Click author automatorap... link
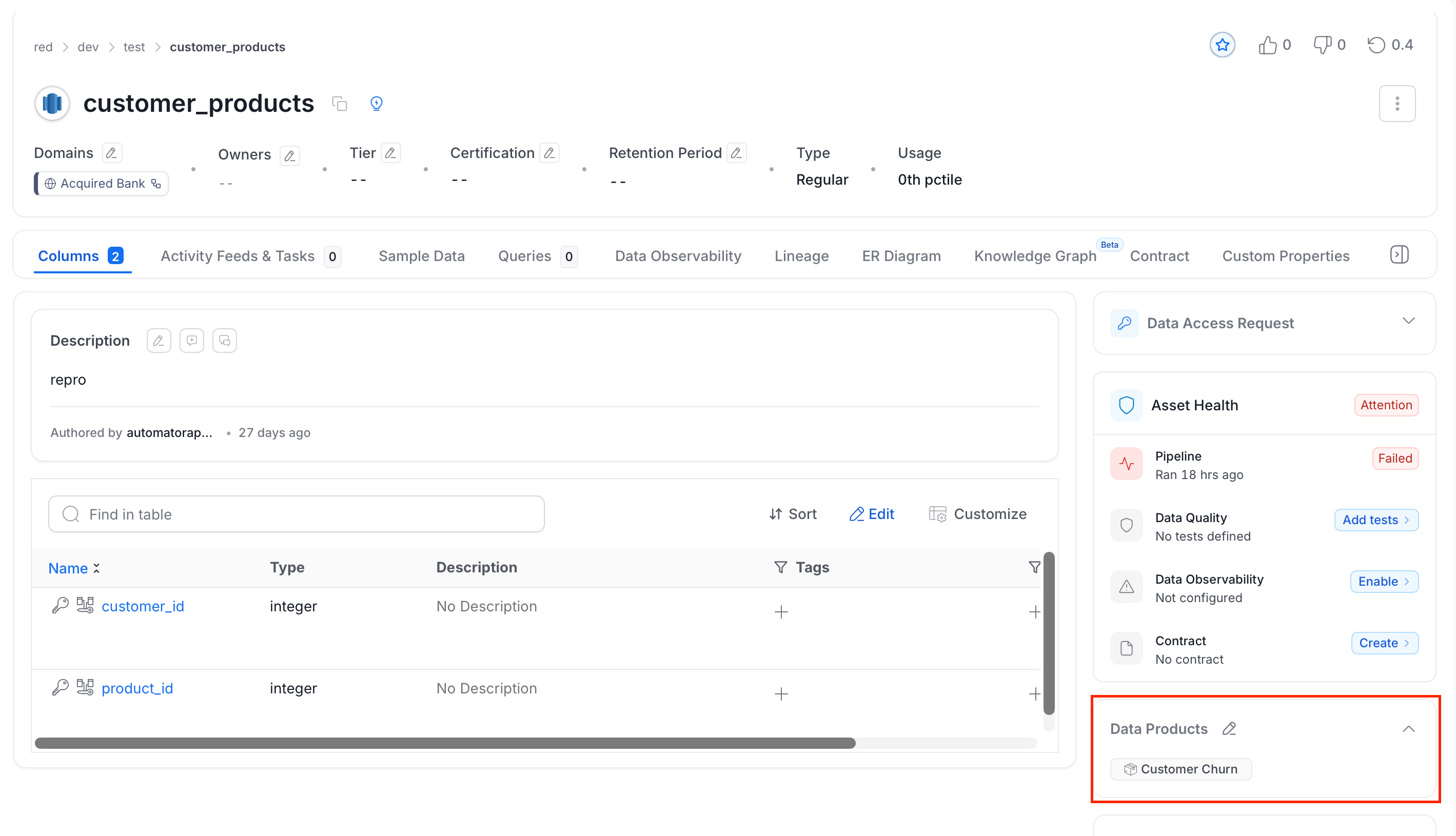Viewport: 1456px width, 836px height. (x=169, y=433)
